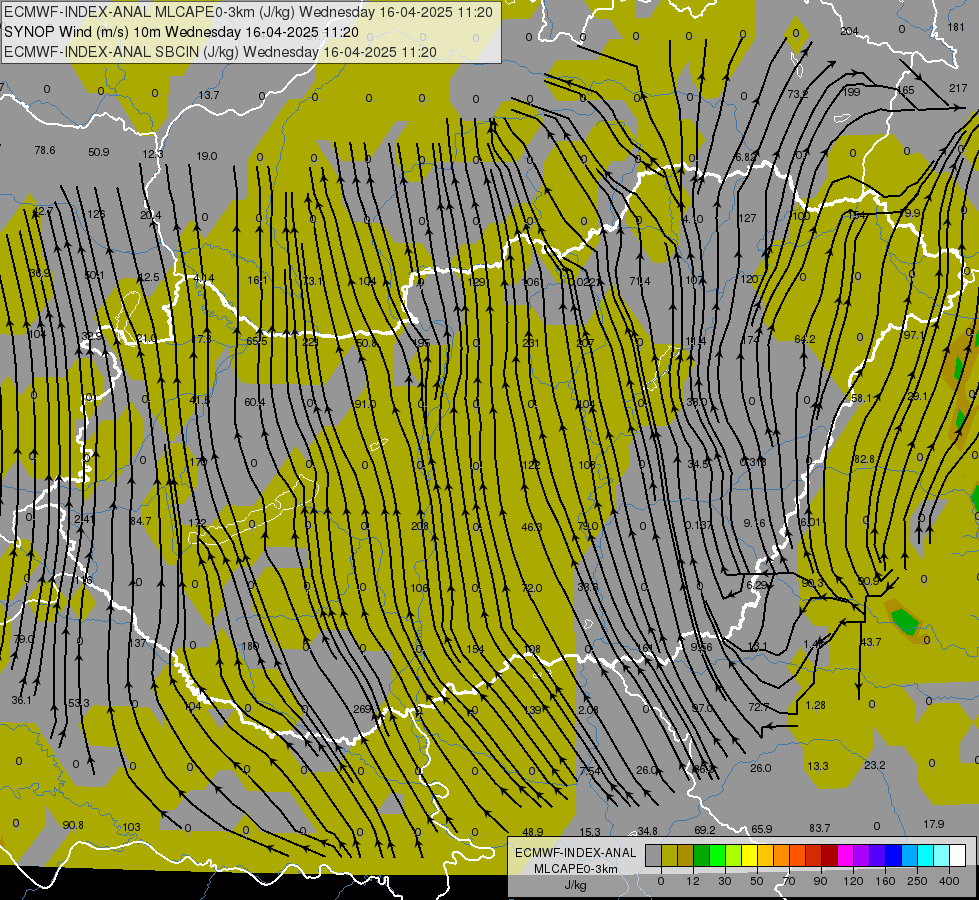Click the map value 204
Screen dimensions: 979x900
(x=850, y=31)
